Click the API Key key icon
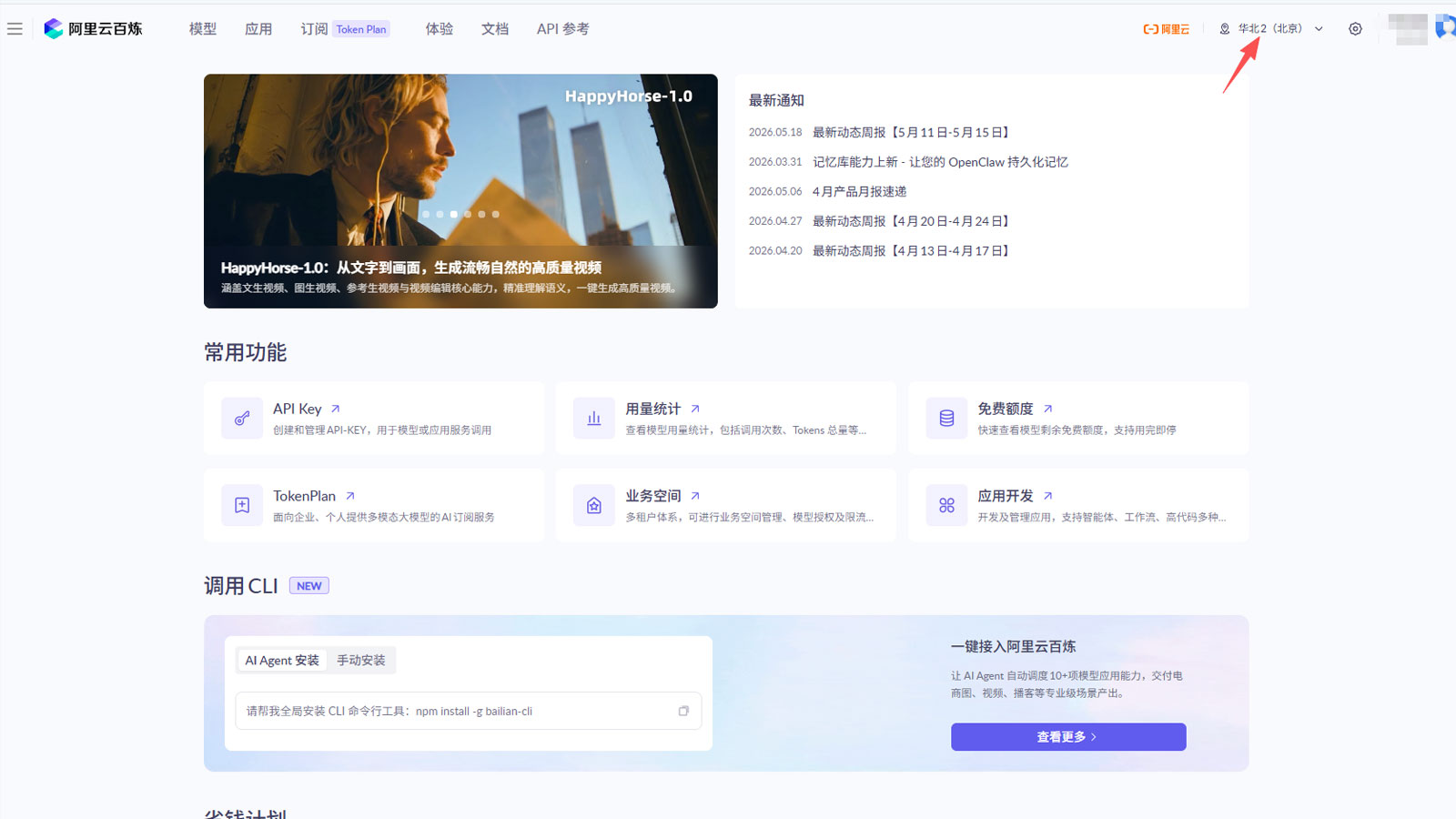The height and width of the screenshot is (819, 1456). [242, 419]
